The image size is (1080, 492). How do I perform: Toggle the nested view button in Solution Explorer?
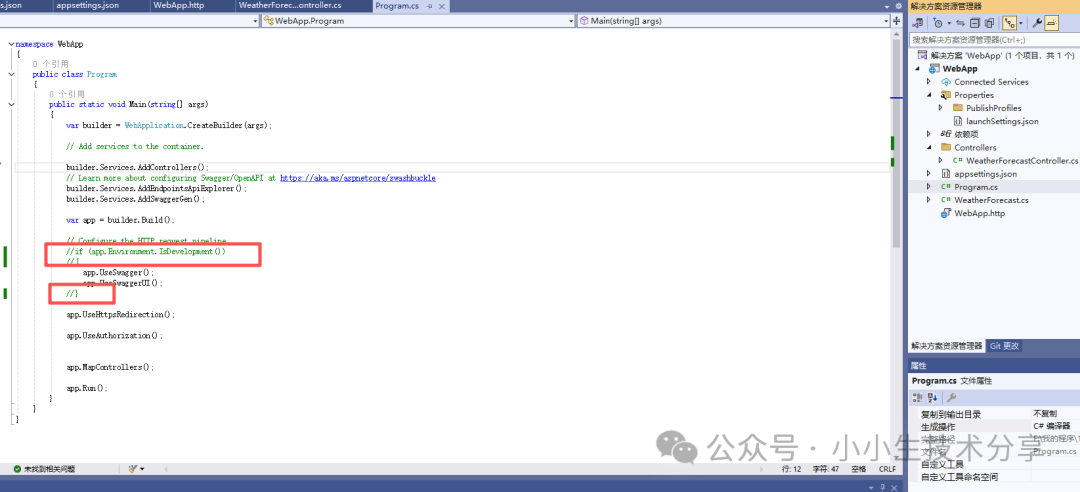[x=1010, y=22]
